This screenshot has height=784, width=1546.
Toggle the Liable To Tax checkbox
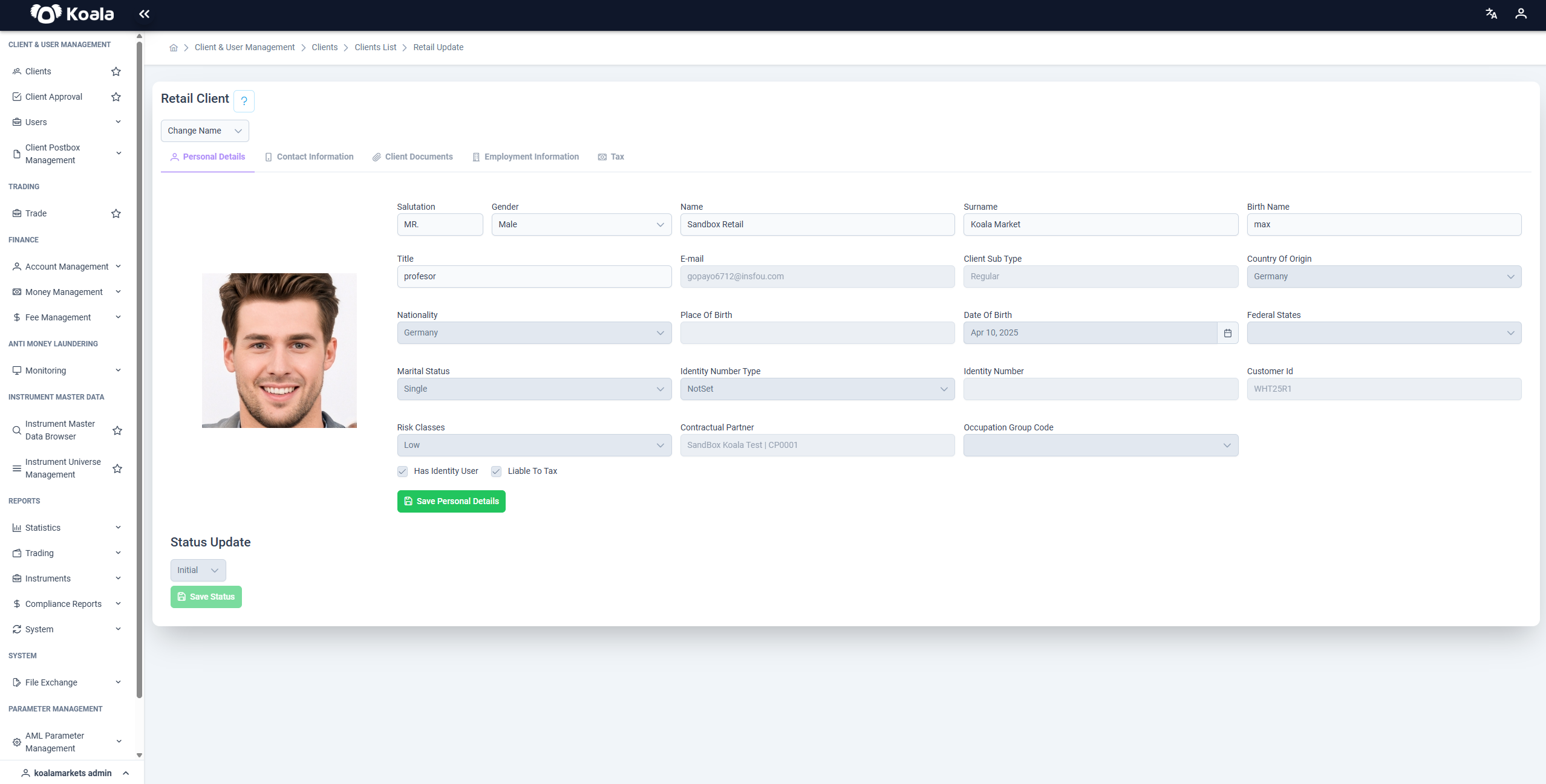point(496,471)
